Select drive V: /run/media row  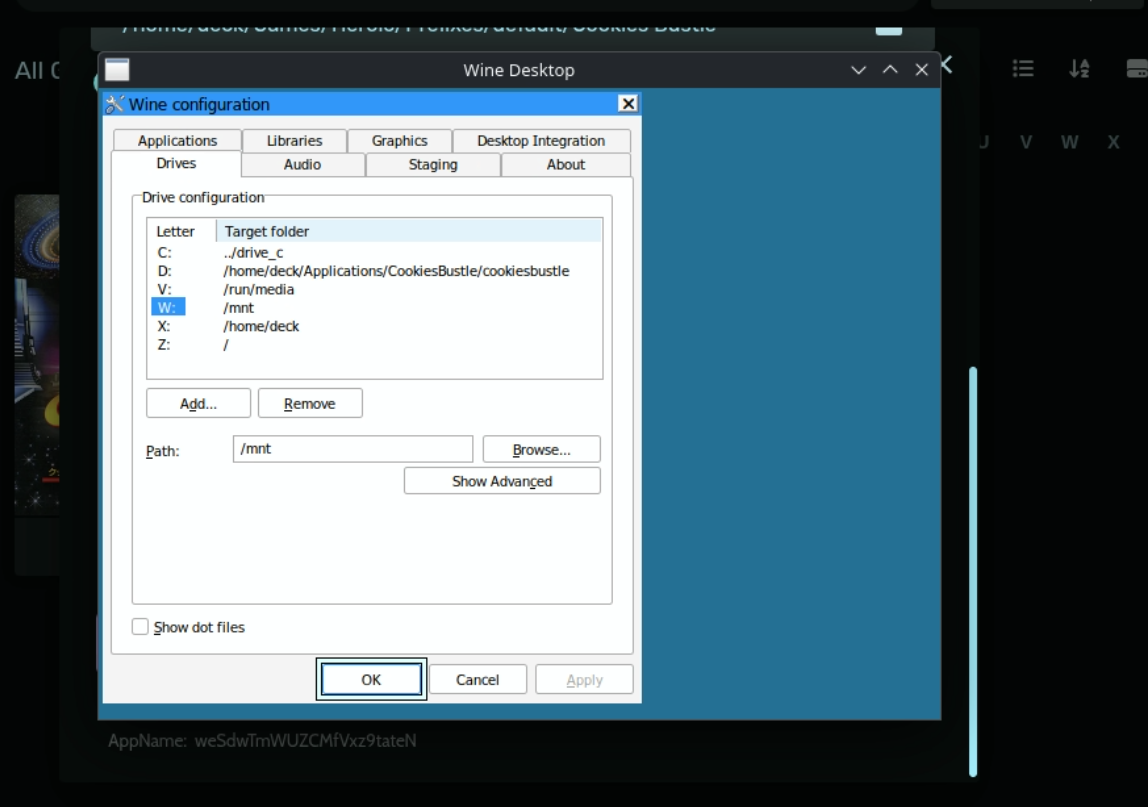coord(375,289)
